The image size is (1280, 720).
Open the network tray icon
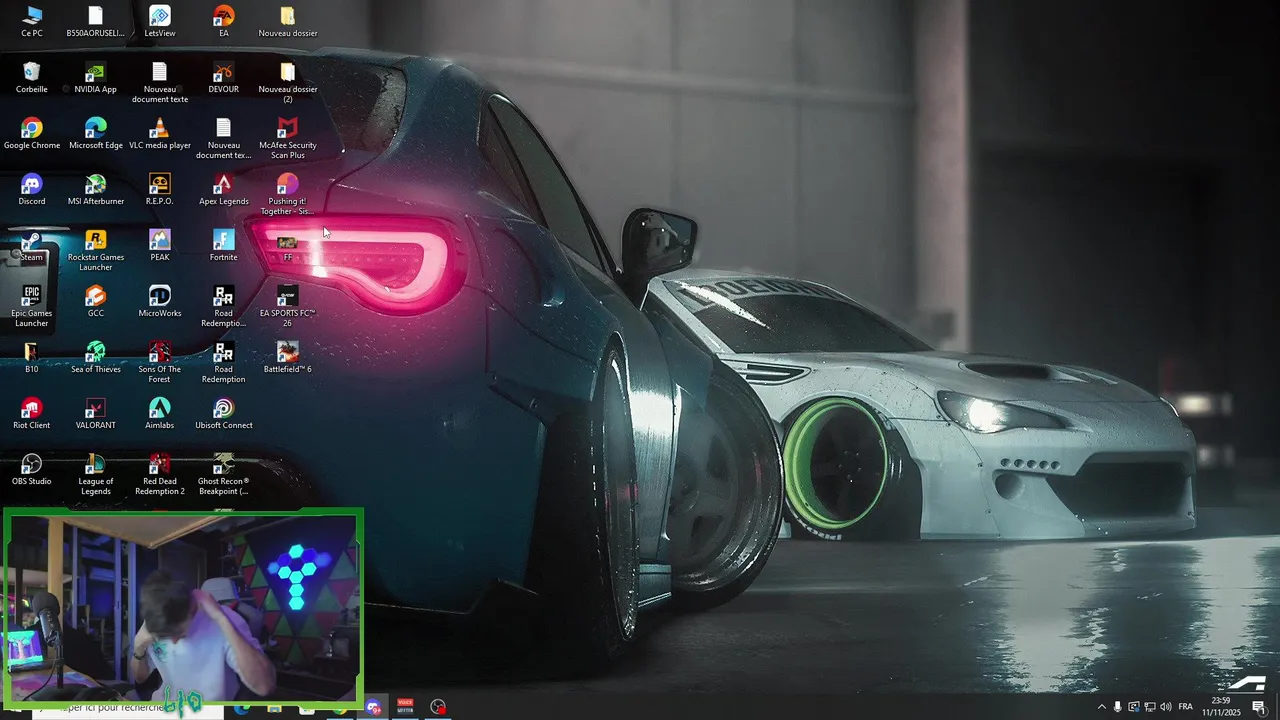(1150, 707)
